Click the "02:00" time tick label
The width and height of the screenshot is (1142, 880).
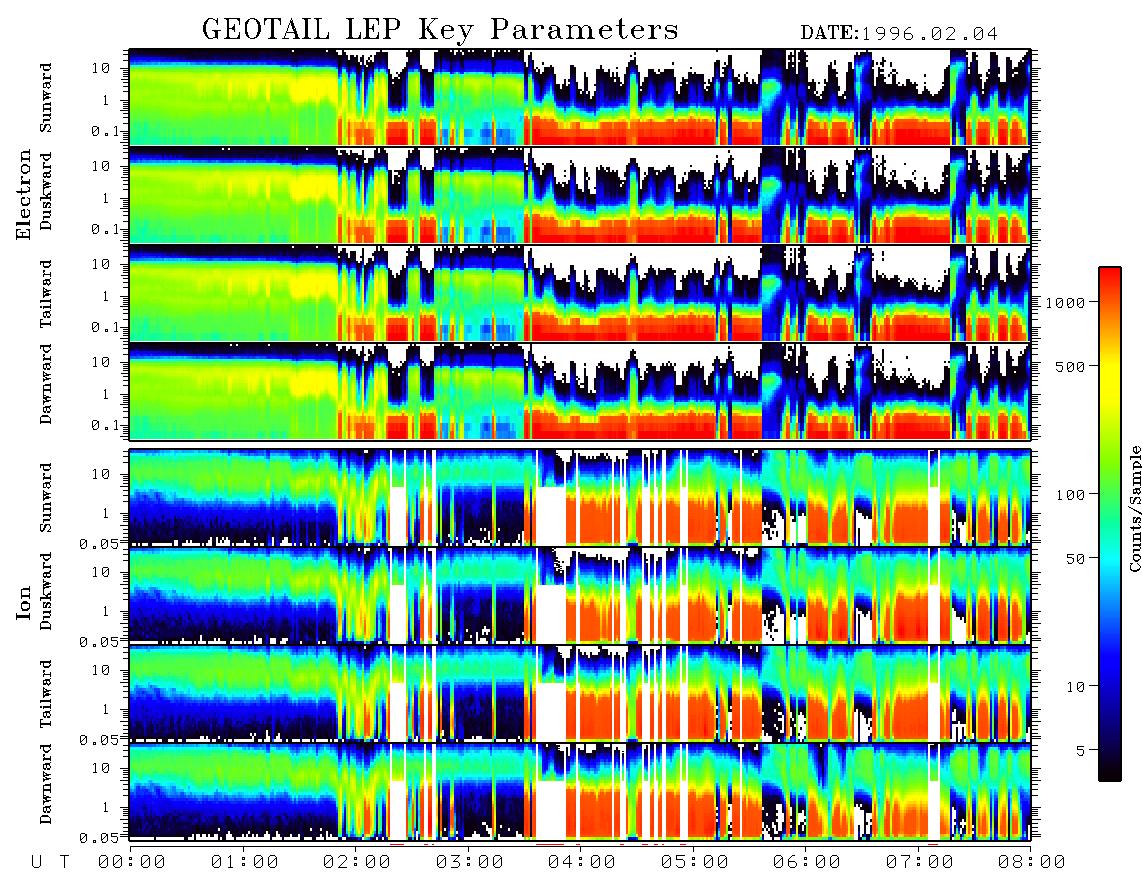[357, 863]
